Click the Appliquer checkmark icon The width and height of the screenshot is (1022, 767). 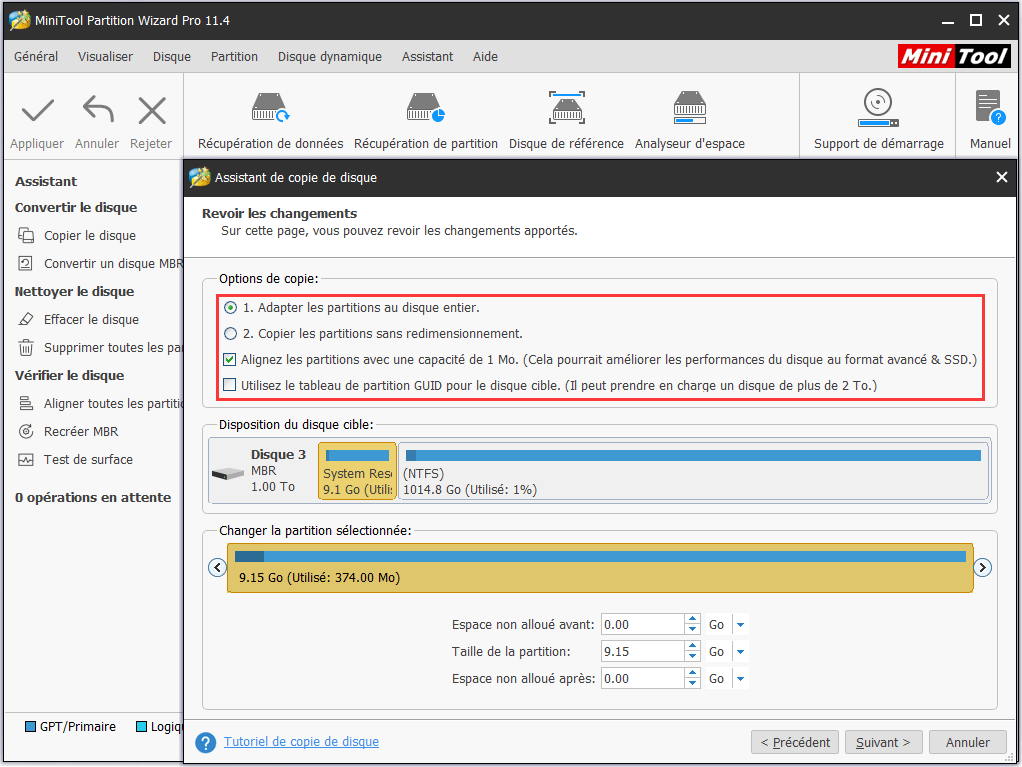(x=37, y=110)
